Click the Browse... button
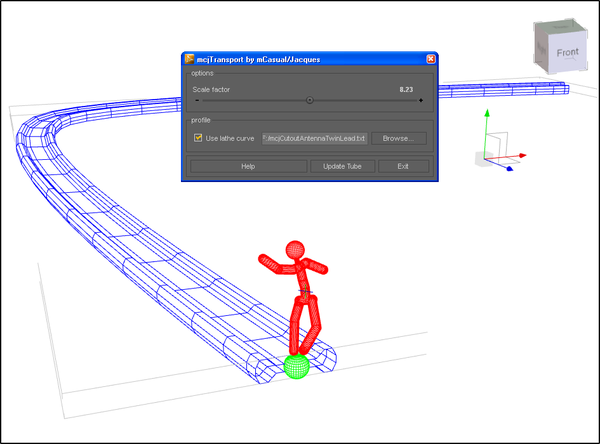Image resolution: width=600 pixels, height=444 pixels. click(398, 138)
